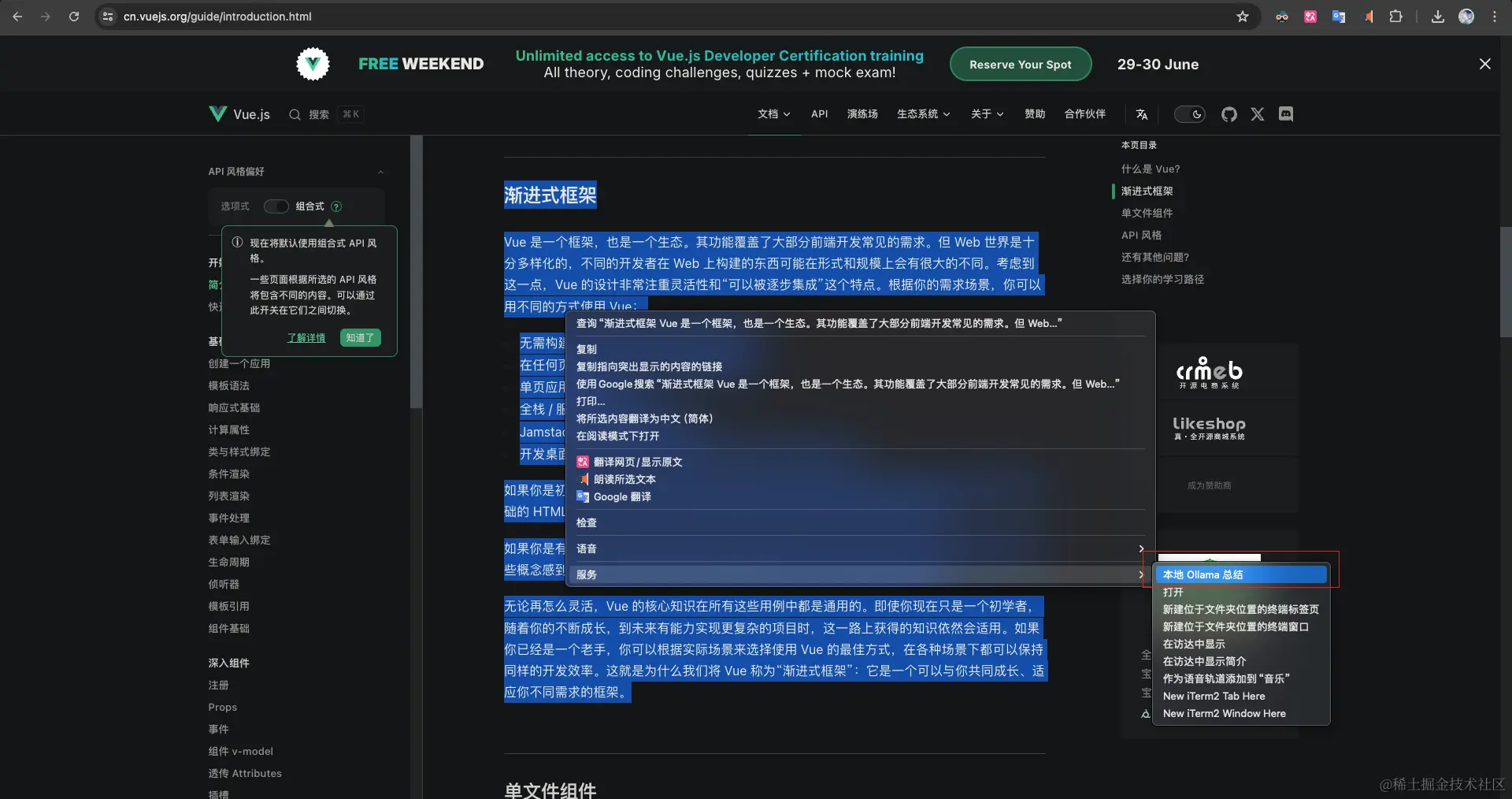Open Chrome profile avatar
The image size is (1512, 799).
pos(1466,17)
